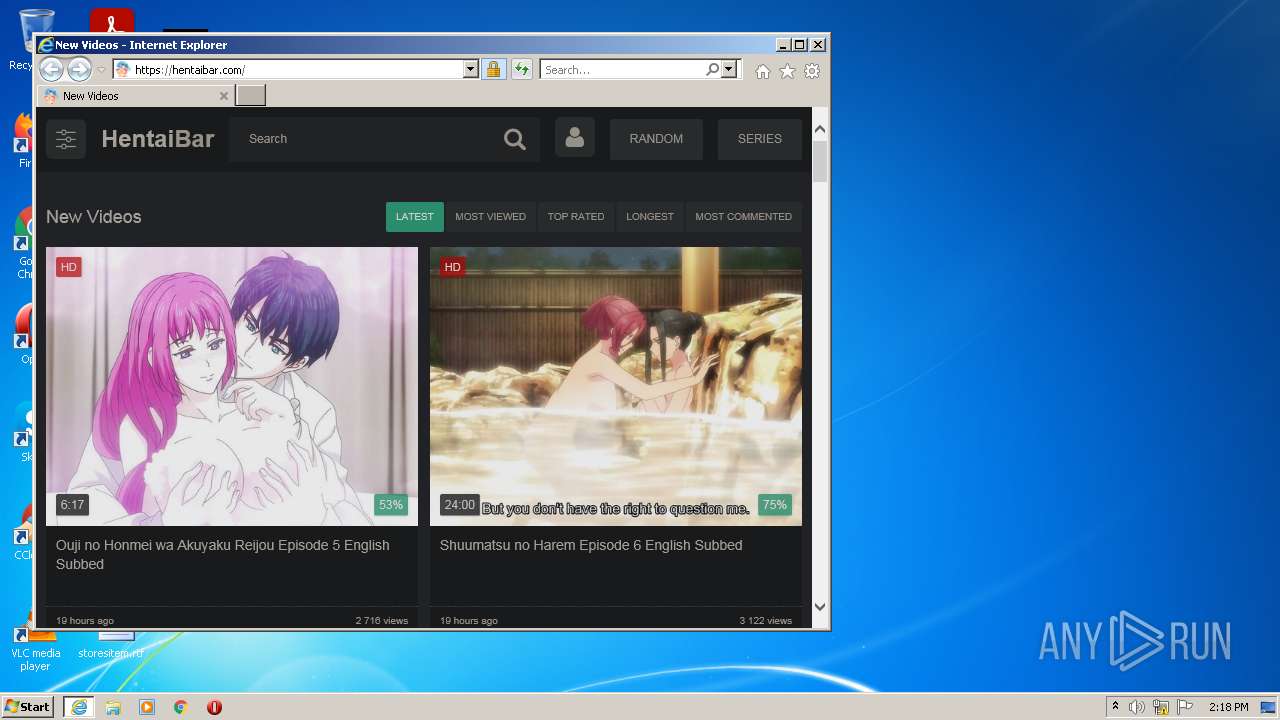Viewport: 1280px width, 720px height.
Task: Click the IE Home icon
Action: point(763,71)
